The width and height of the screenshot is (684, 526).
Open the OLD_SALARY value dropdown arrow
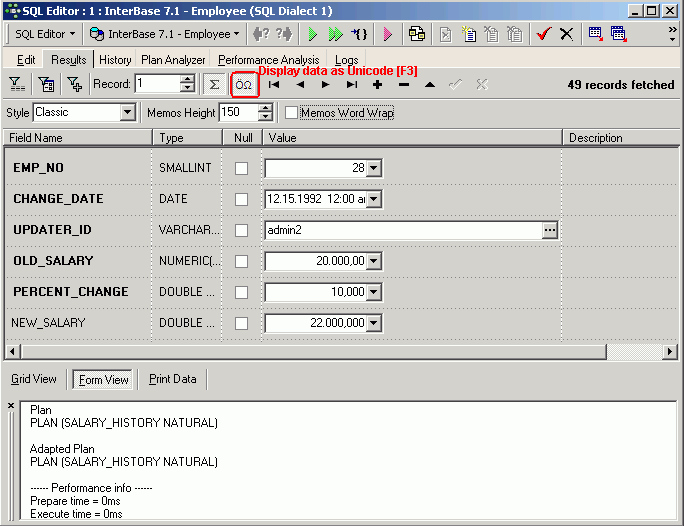pos(374,261)
